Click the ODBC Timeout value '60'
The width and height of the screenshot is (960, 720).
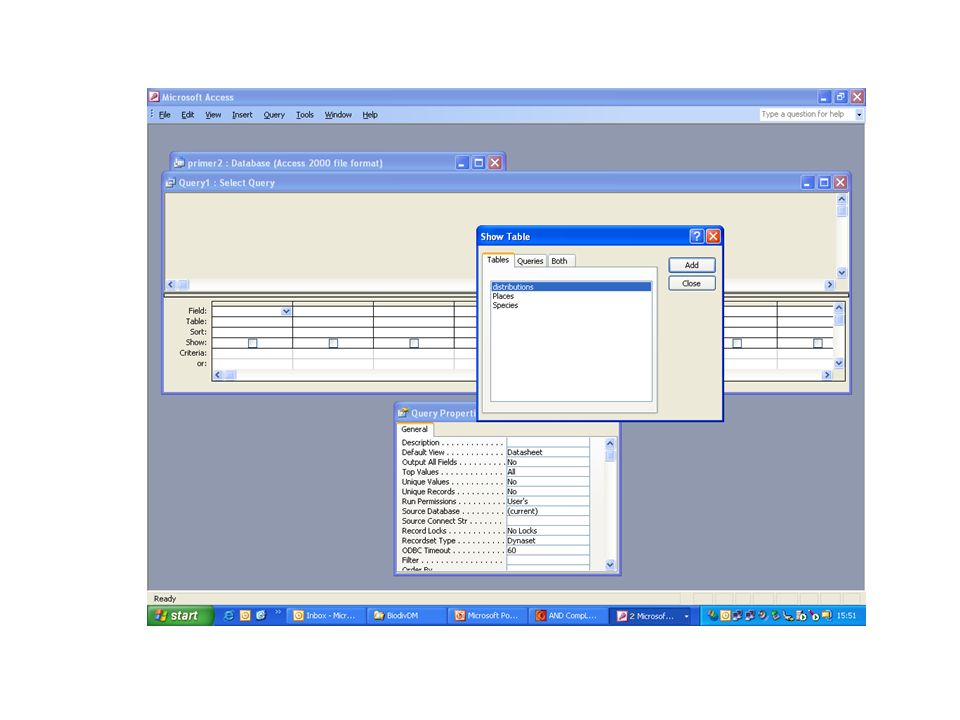(547, 550)
